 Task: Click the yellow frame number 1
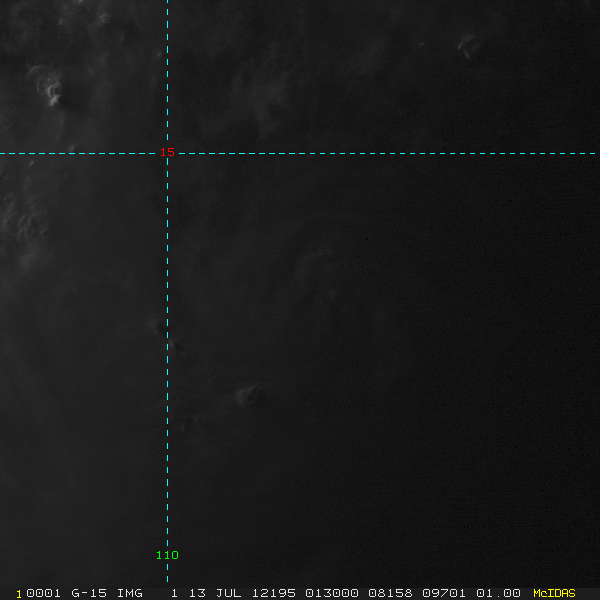click(x=19, y=594)
